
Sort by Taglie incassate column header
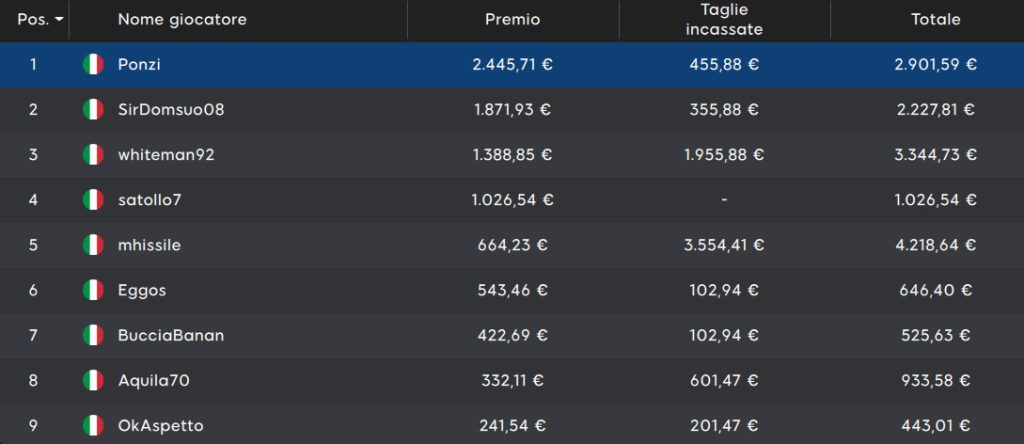click(x=724, y=20)
